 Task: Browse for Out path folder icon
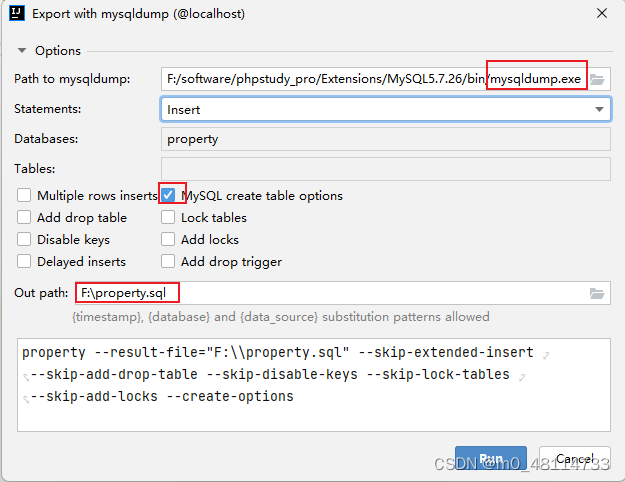click(597, 293)
